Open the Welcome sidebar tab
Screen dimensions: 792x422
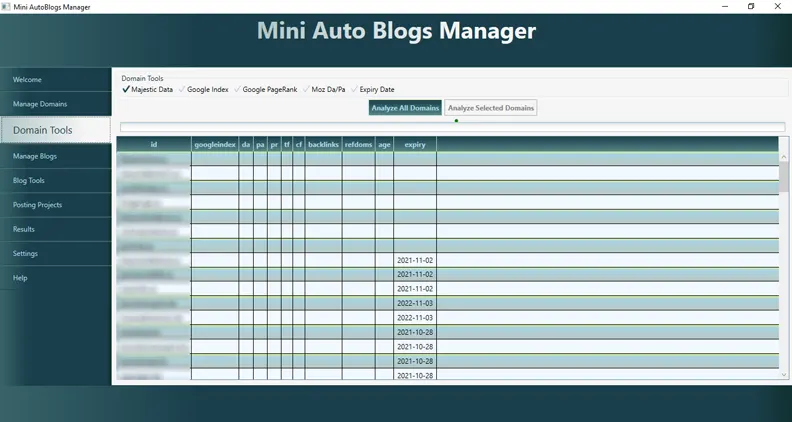coord(55,80)
